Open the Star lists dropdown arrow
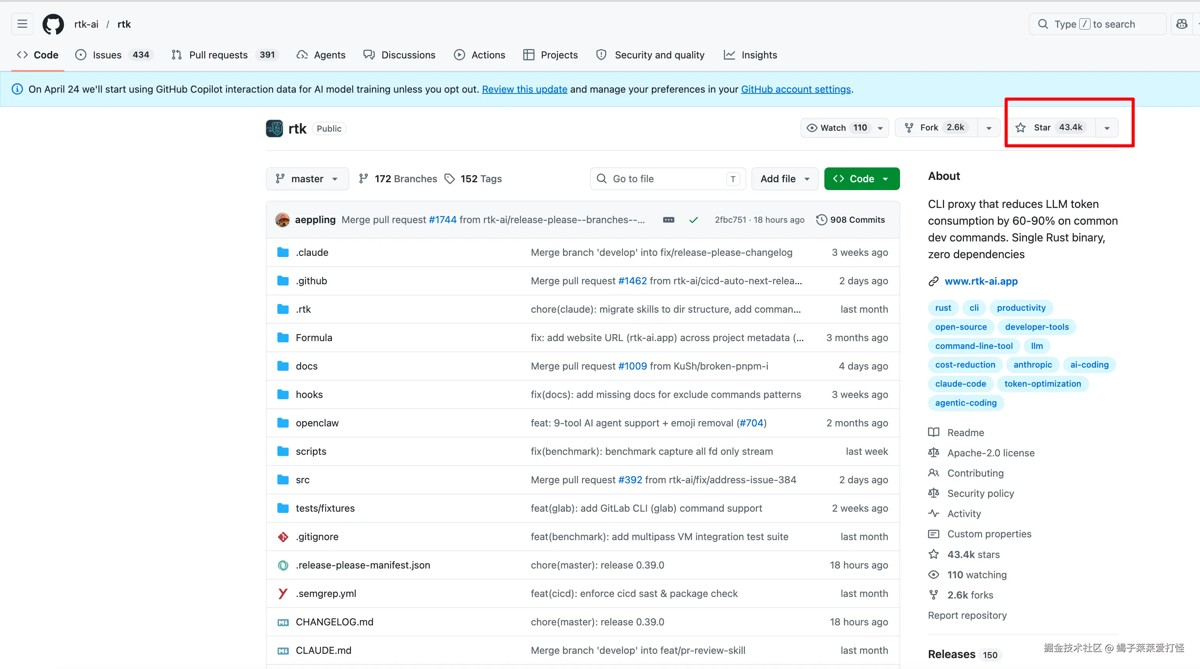The image size is (1200, 669). coord(1106,128)
